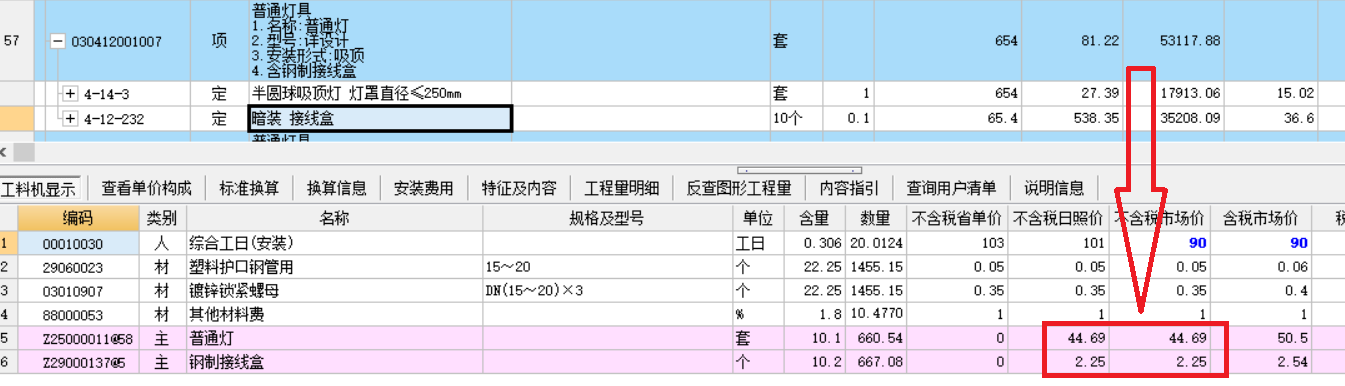
Task: Expand quota row 4-14-3
Action: [71, 93]
